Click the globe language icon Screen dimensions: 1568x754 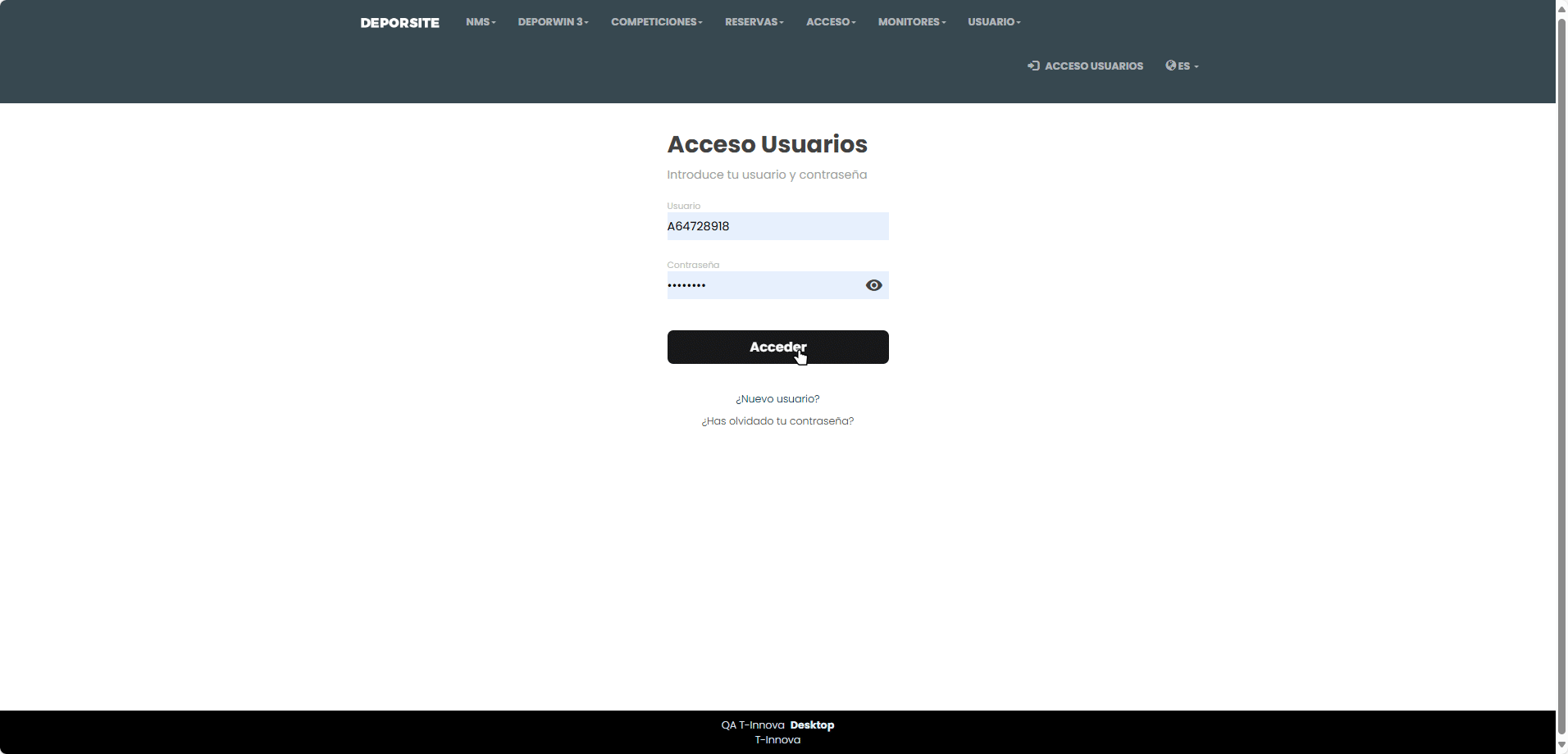[1171, 66]
